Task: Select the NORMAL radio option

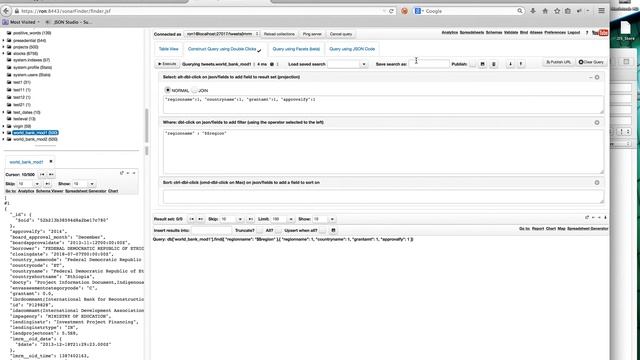Action: pos(167,90)
